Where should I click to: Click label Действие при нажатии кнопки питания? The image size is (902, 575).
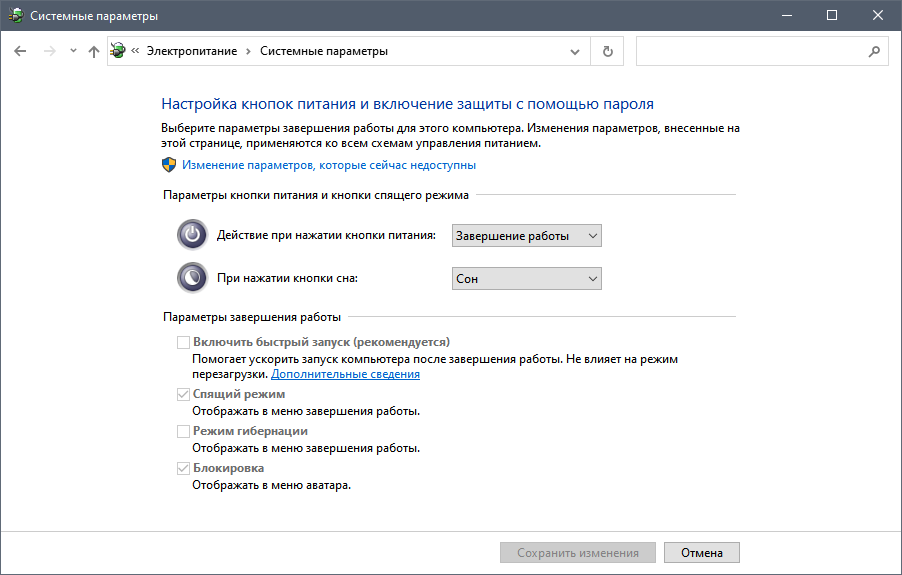click(326, 235)
